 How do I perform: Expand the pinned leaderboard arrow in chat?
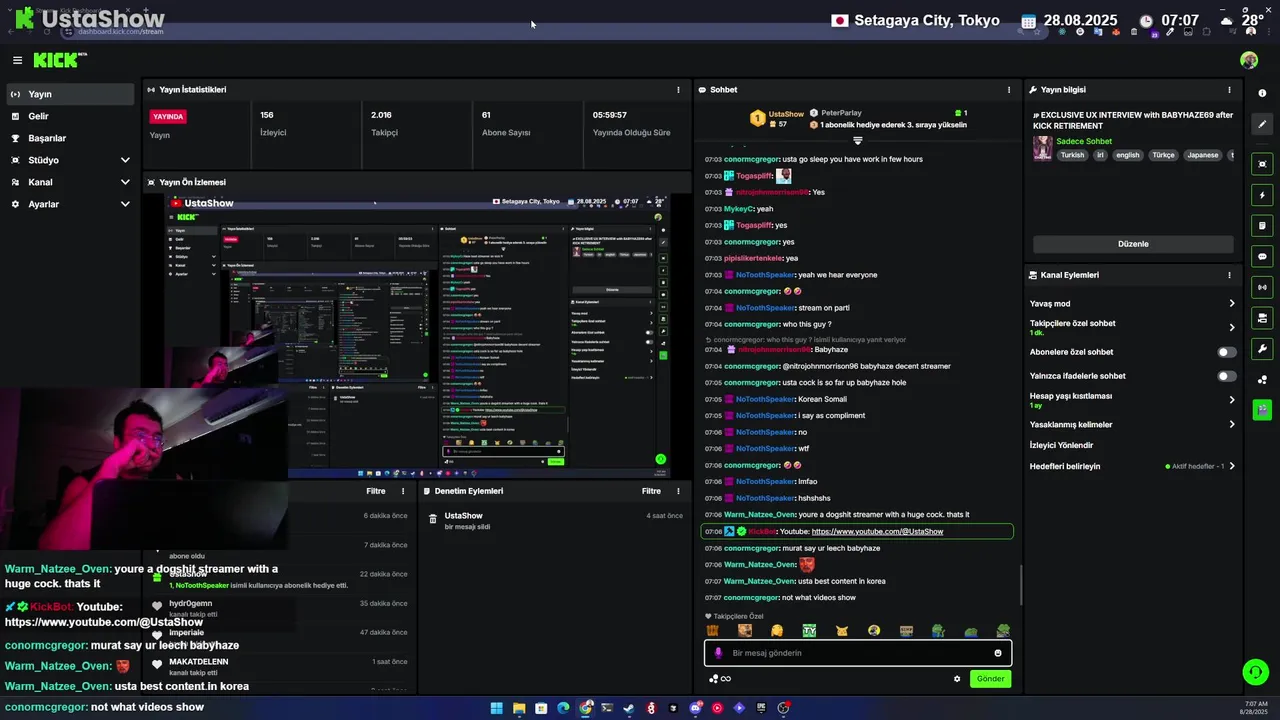pyautogui.click(x=857, y=141)
